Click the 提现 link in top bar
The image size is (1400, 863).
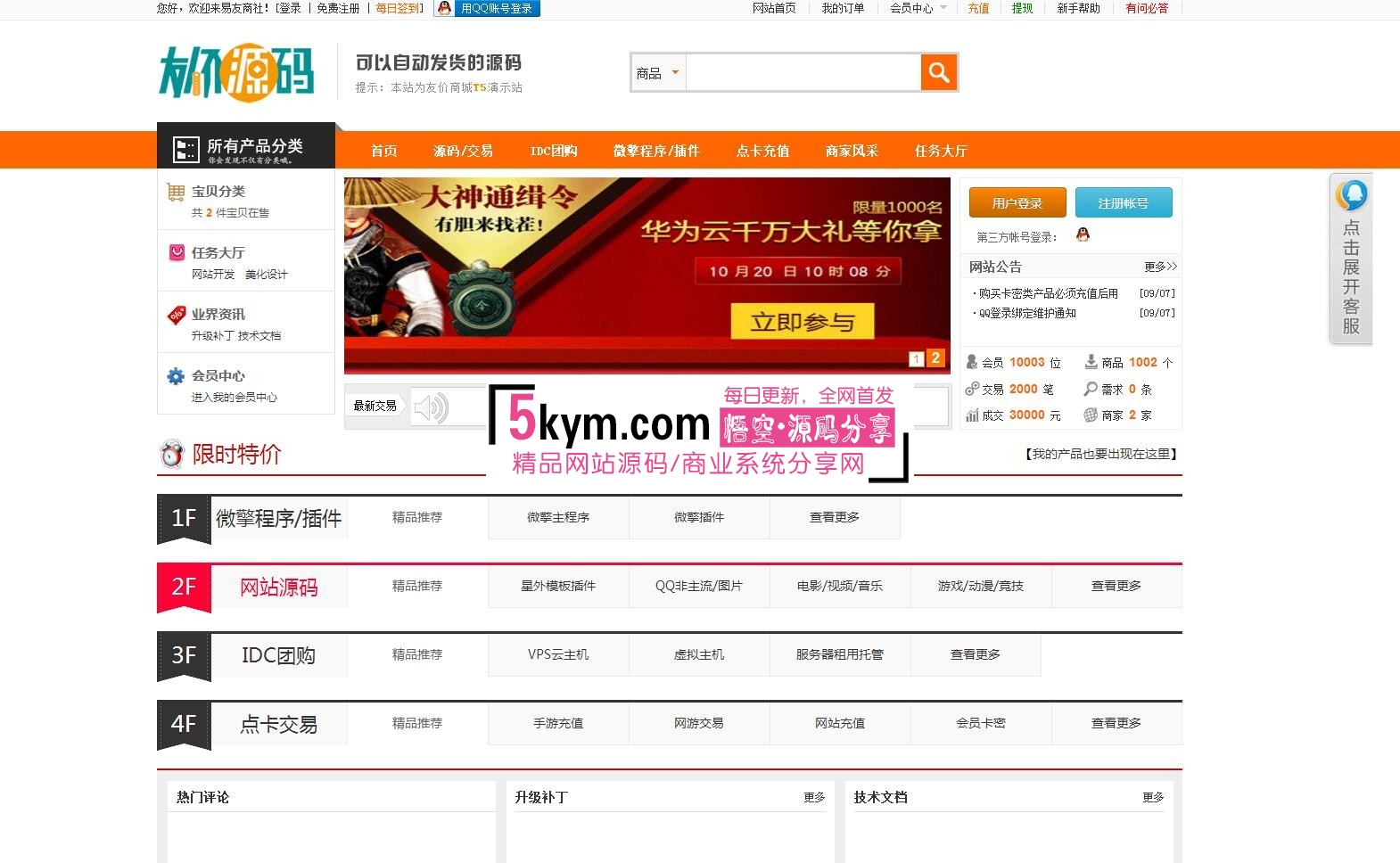coord(1022,8)
